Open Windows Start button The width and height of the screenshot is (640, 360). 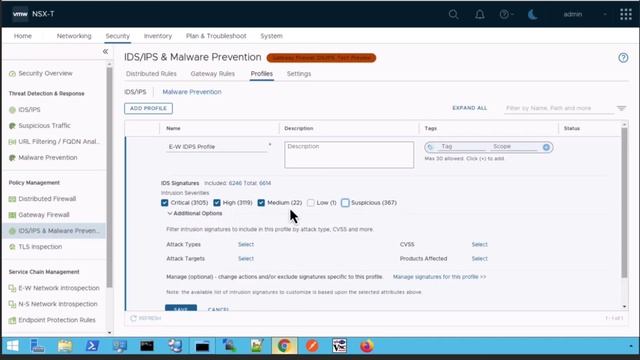click(13, 346)
